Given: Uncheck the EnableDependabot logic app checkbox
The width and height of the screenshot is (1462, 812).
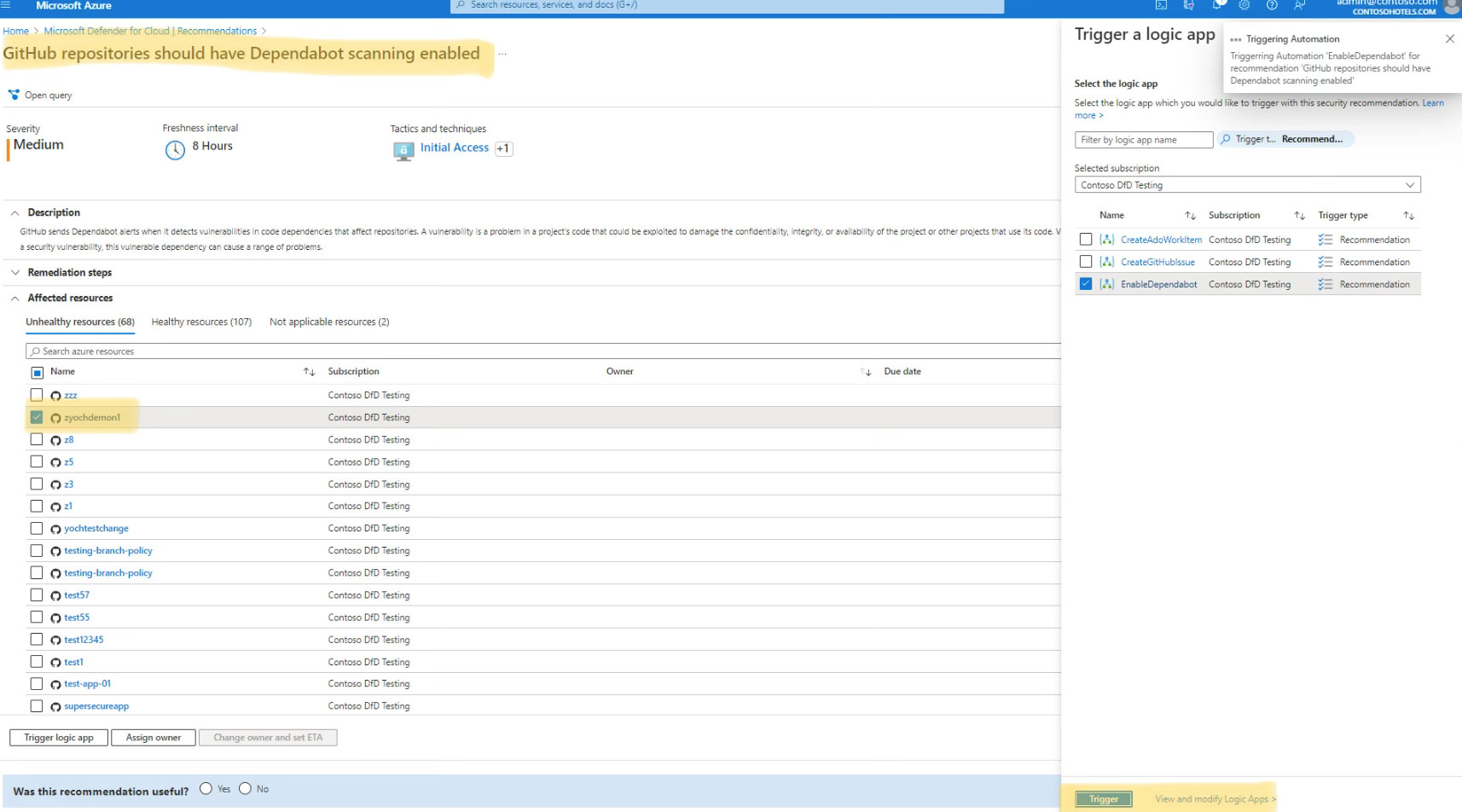Looking at the screenshot, I should 1085,284.
